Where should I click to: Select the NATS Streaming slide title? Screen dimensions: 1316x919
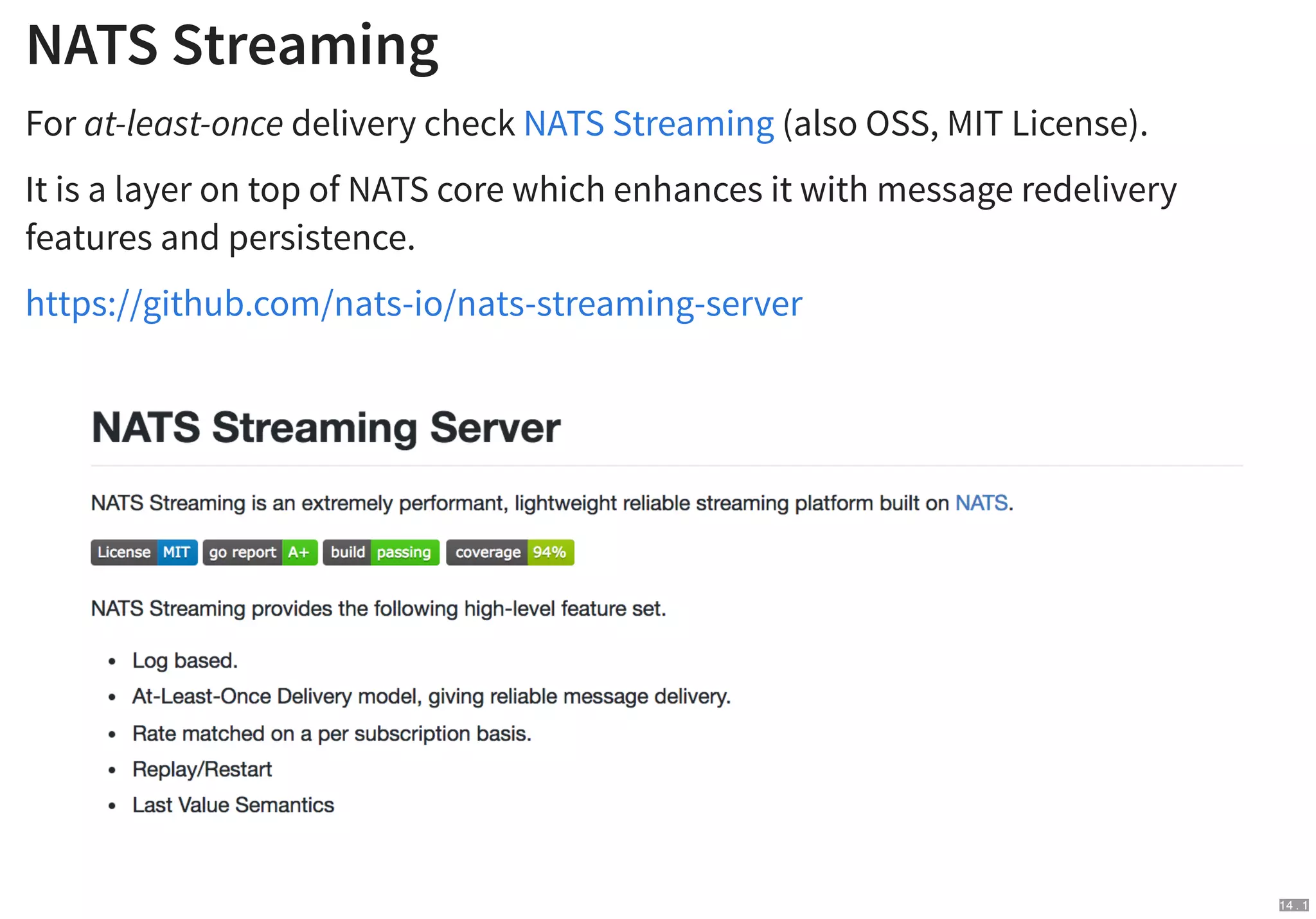(x=233, y=46)
